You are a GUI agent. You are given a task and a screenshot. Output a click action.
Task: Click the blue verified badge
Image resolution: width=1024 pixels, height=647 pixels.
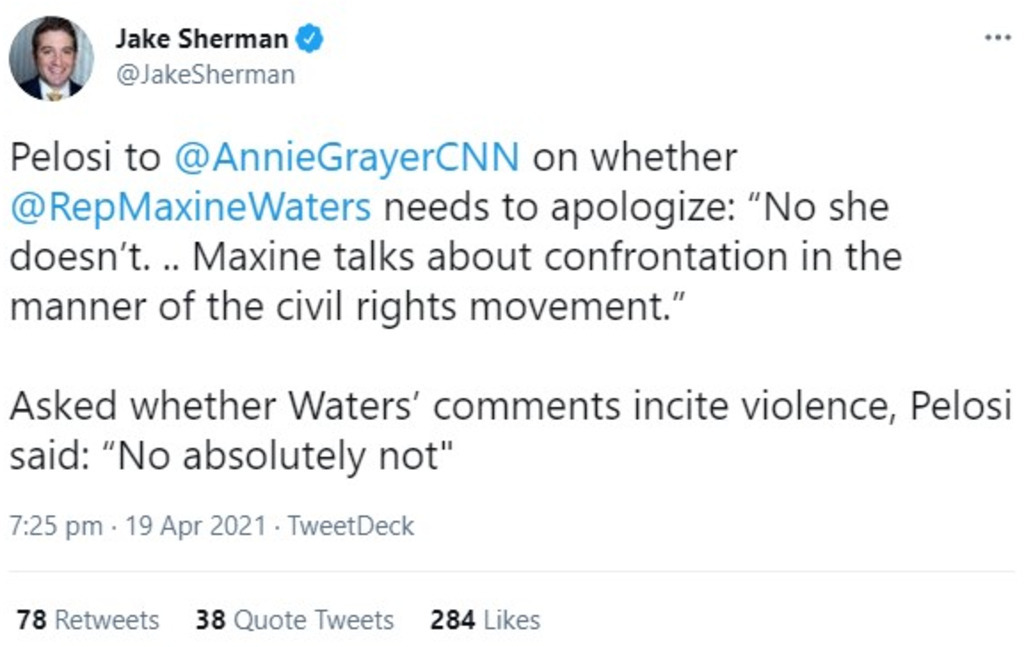point(311,39)
